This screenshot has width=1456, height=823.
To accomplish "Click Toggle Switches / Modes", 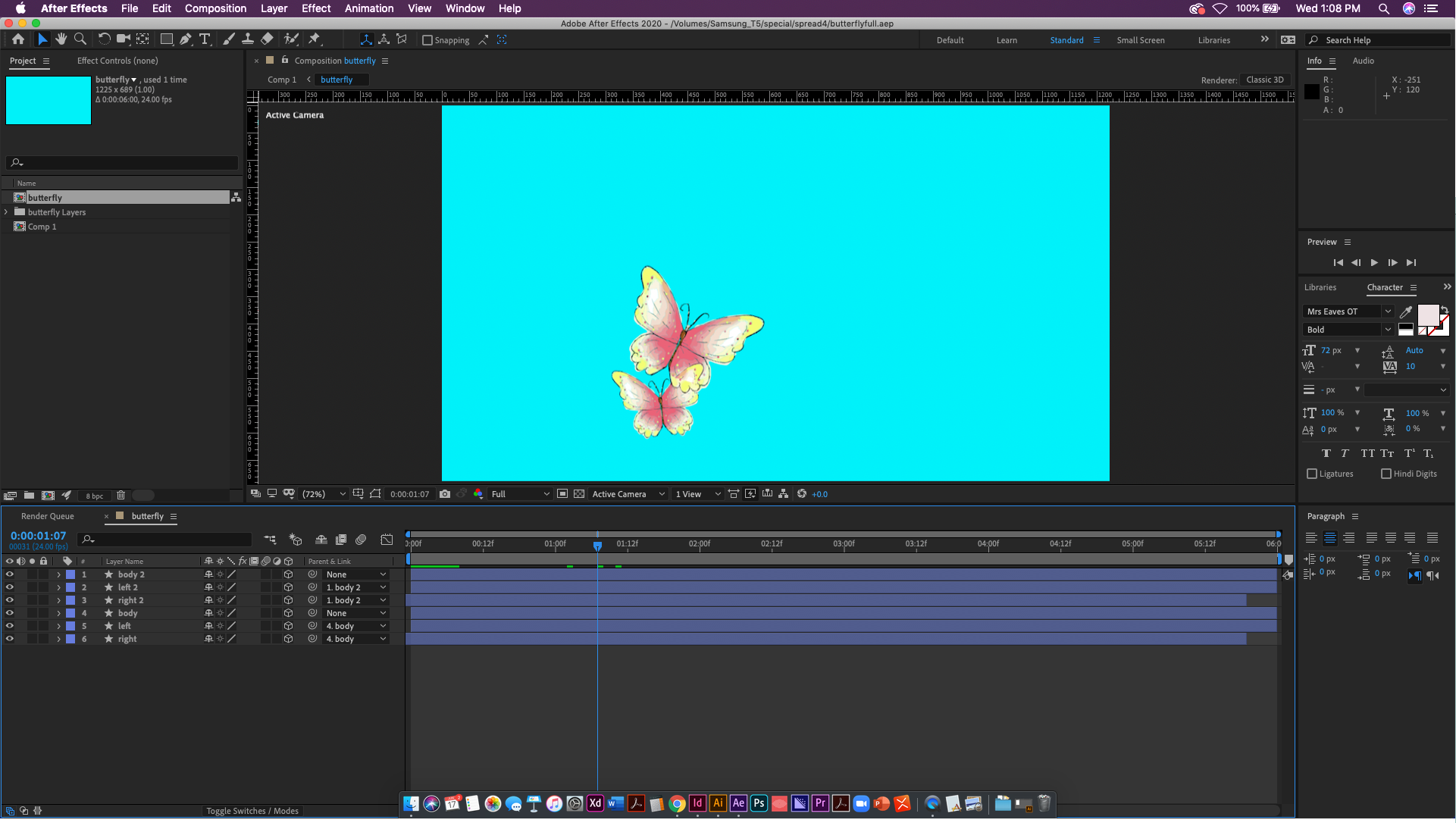I will [252, 812].
